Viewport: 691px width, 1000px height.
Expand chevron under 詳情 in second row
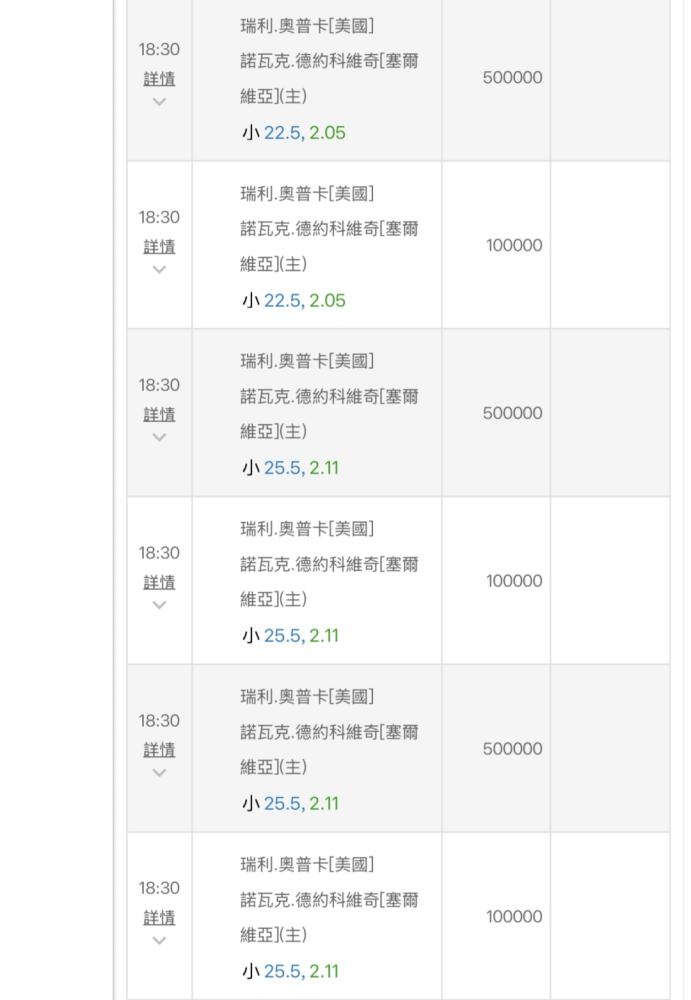click(x=160, y=269)
